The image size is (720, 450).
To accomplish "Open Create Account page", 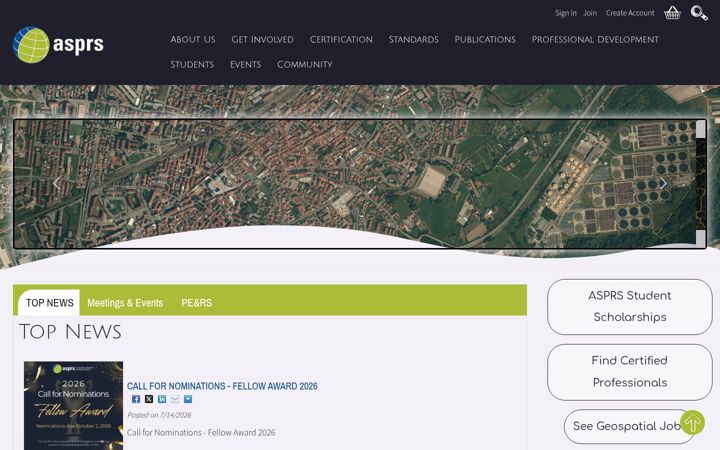I will [x=630, y=13].
